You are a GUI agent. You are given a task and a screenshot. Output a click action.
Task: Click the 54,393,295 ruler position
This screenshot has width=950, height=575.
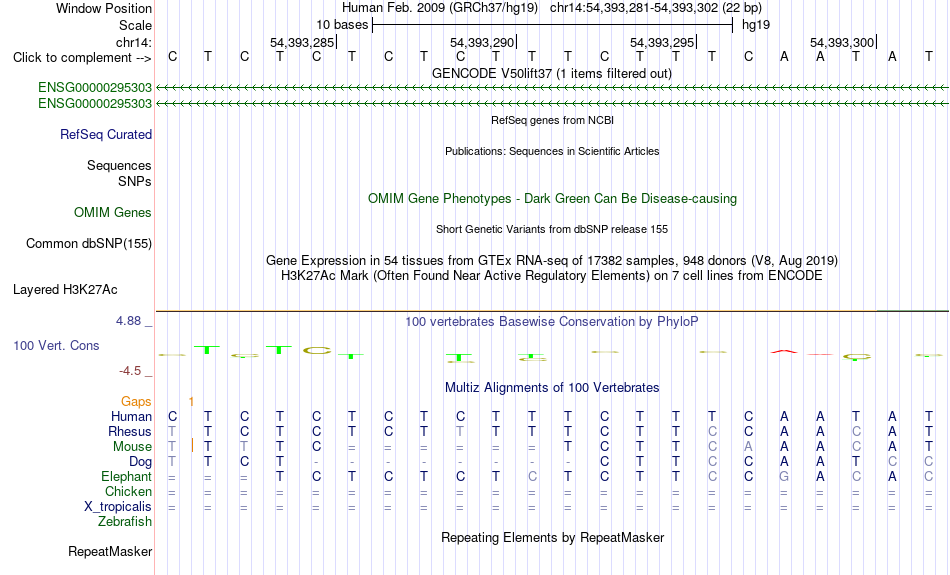coord(662,42)
